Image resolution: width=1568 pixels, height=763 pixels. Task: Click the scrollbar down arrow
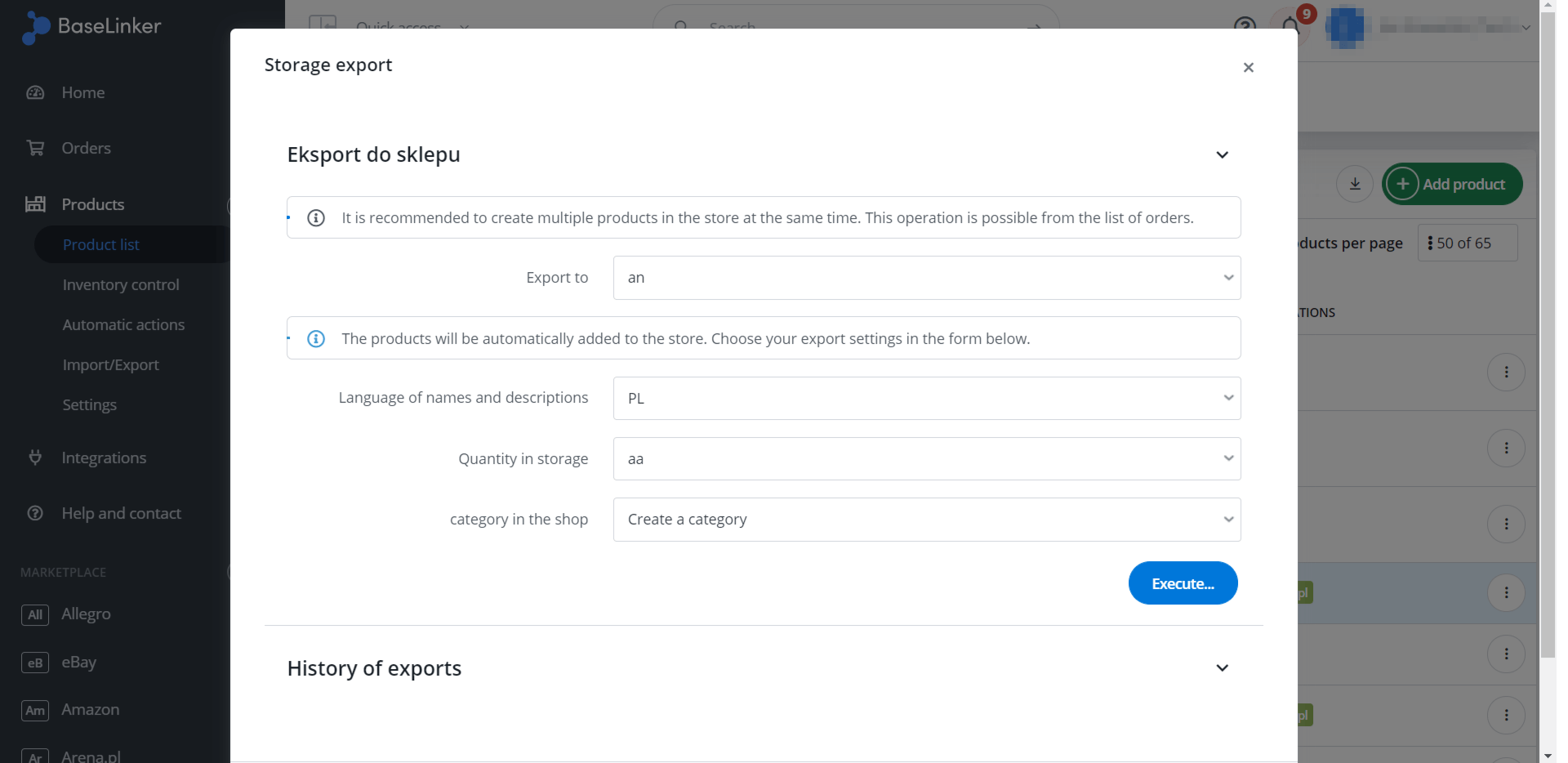point(1548,756)
